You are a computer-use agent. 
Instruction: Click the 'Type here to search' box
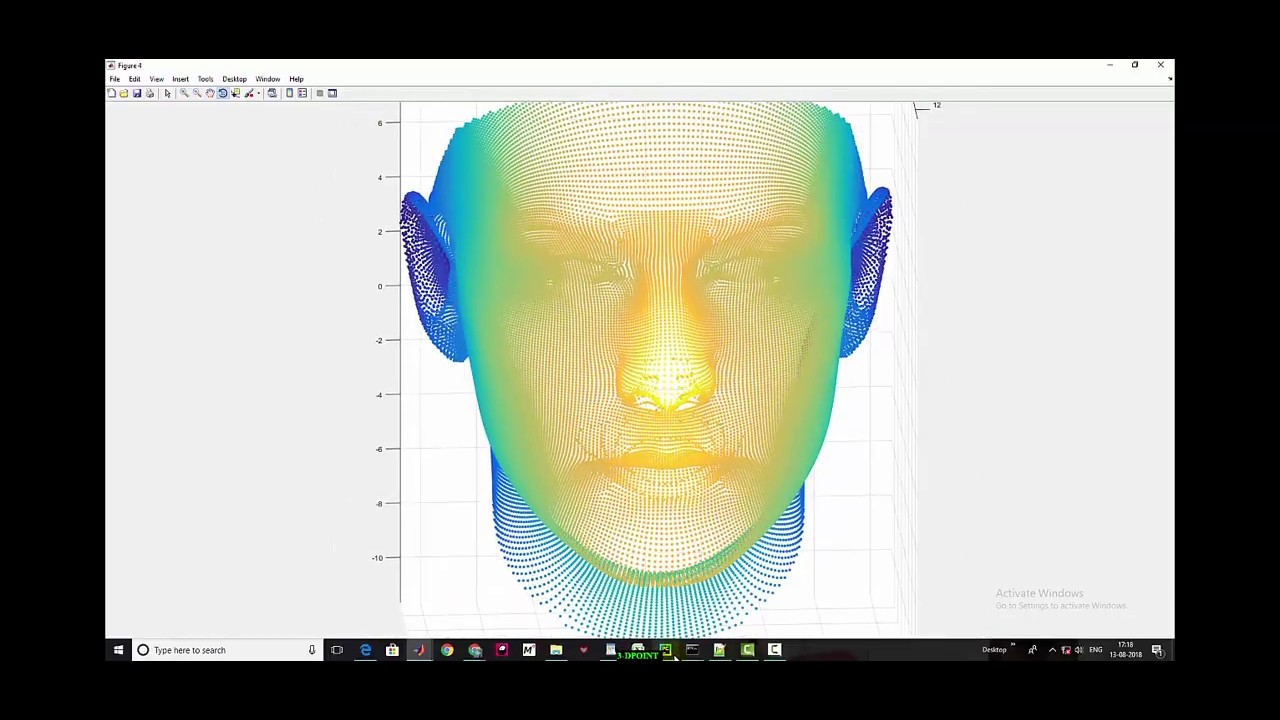[228, 650]
